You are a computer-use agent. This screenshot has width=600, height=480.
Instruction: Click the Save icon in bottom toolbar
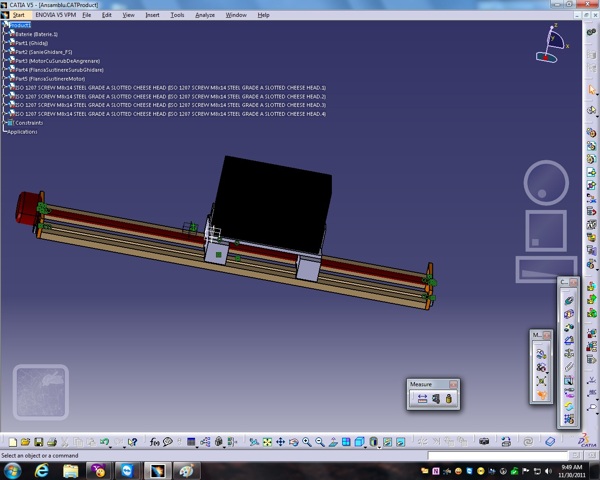38,442
